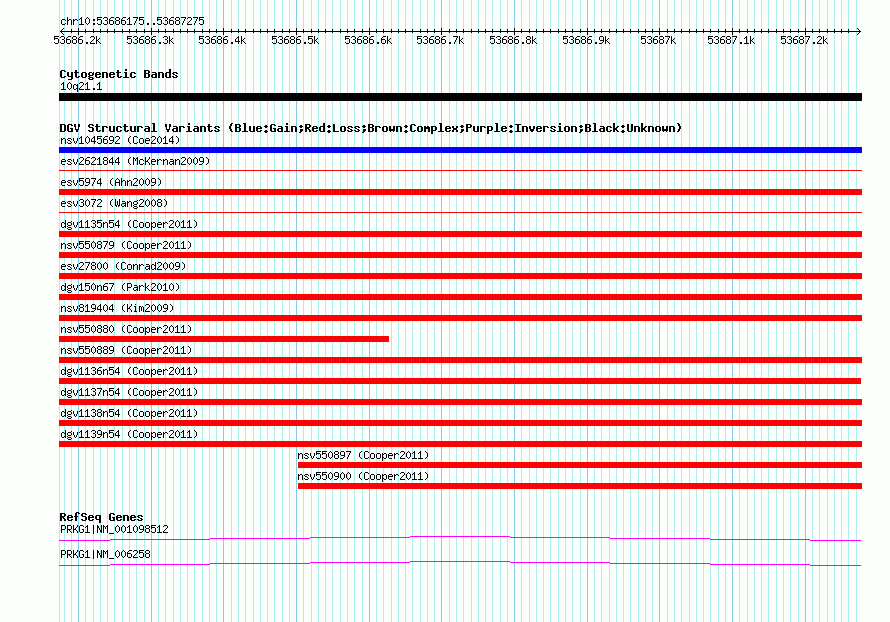Select the red bar under nsv550900

(x=580, y=486)
